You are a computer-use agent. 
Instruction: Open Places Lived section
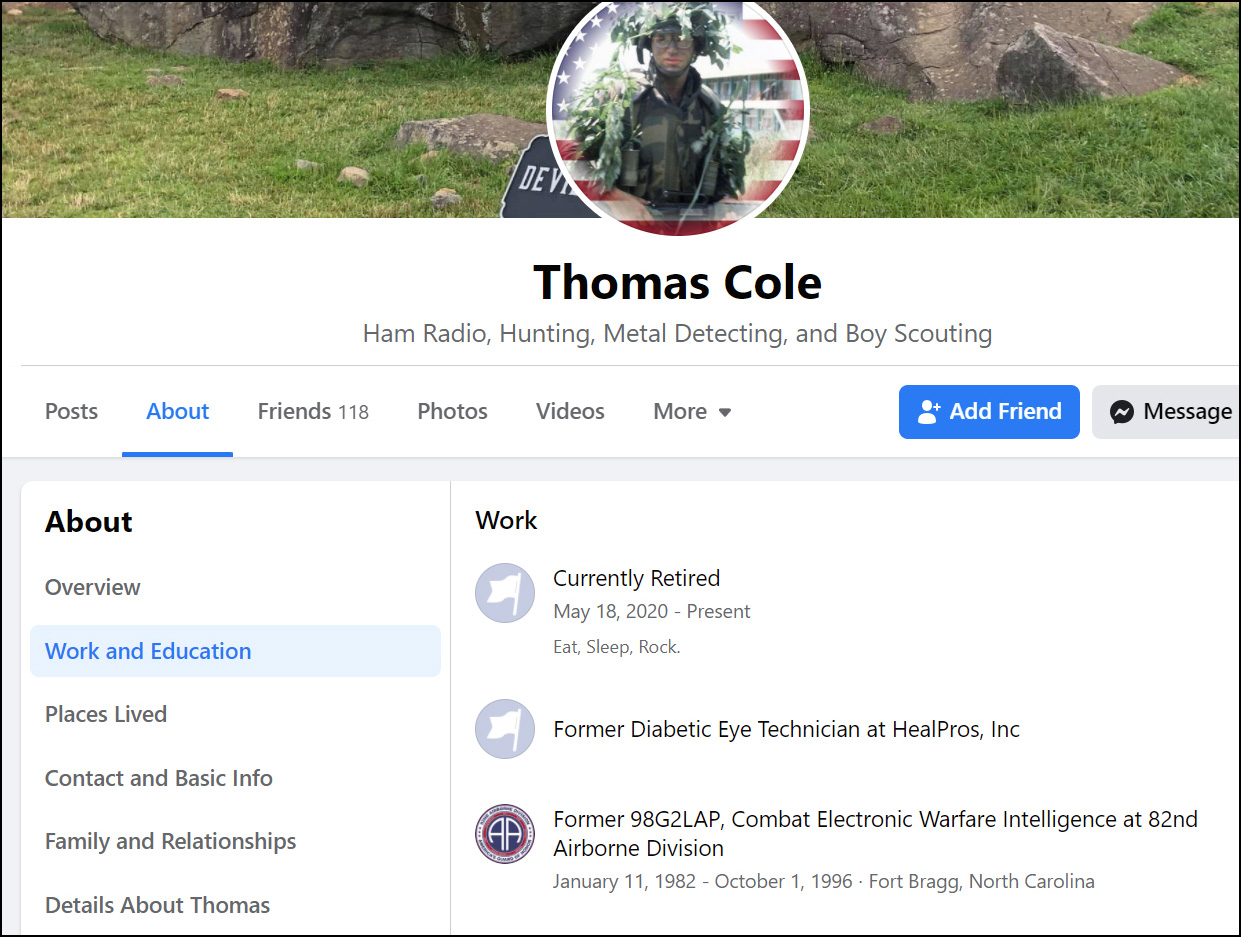pyautogui.click(x=106, y=714)
